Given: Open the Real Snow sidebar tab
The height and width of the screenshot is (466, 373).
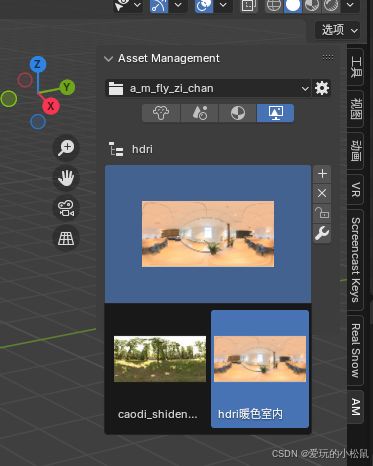Looking at the screenshot, I should (356, 350).
